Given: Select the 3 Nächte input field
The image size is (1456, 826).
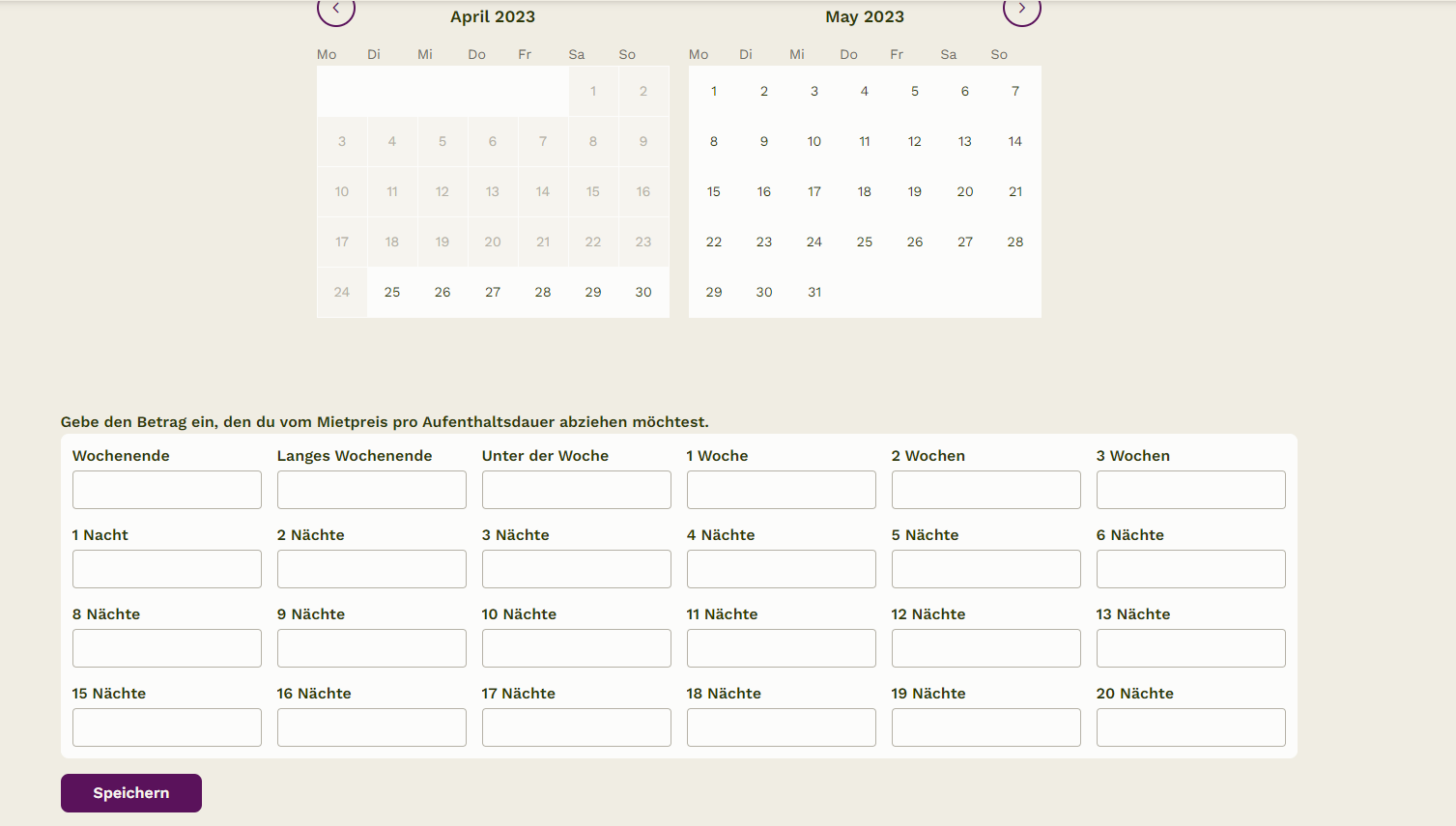Looking at the screenshot, I should [577, 569].
